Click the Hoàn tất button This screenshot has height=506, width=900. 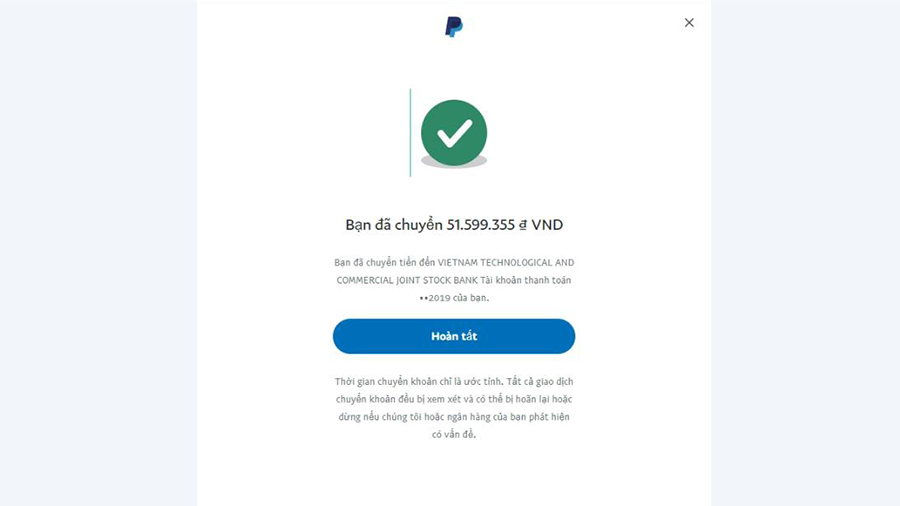(x=454, y=336)
